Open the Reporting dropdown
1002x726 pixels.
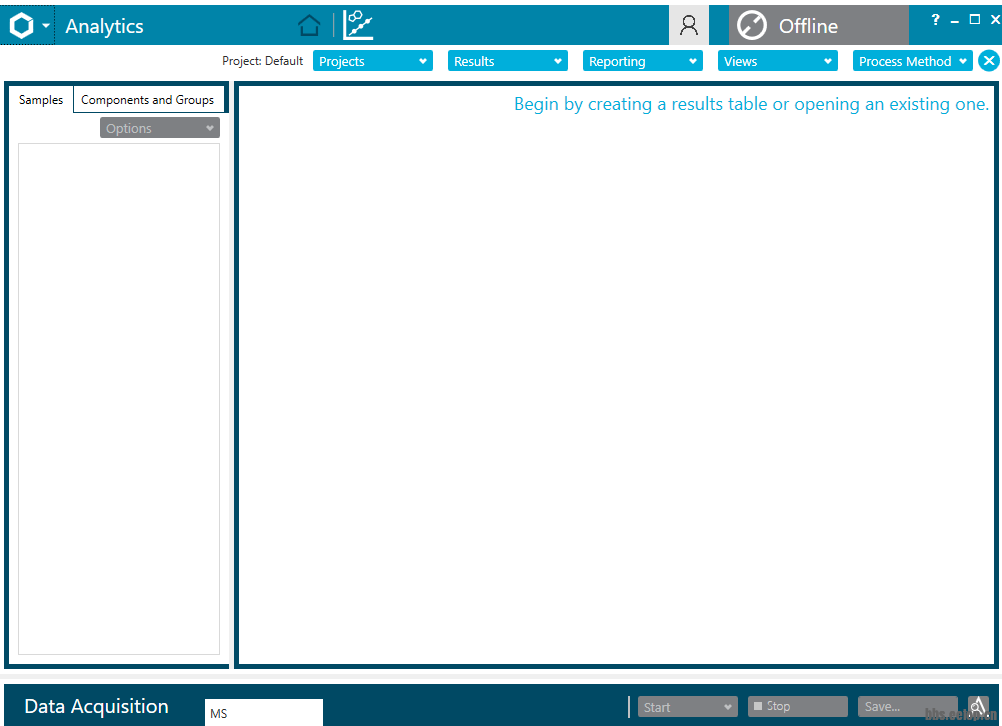(x=643, y=61)
